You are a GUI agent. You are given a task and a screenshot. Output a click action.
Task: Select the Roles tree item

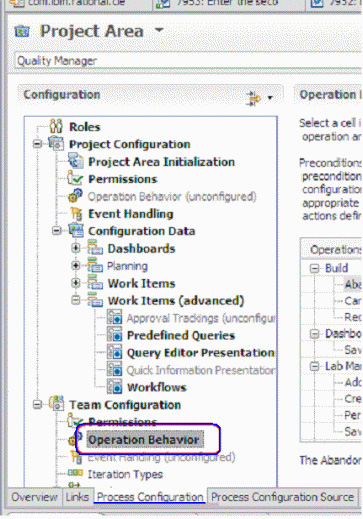(x=85, y=127)
